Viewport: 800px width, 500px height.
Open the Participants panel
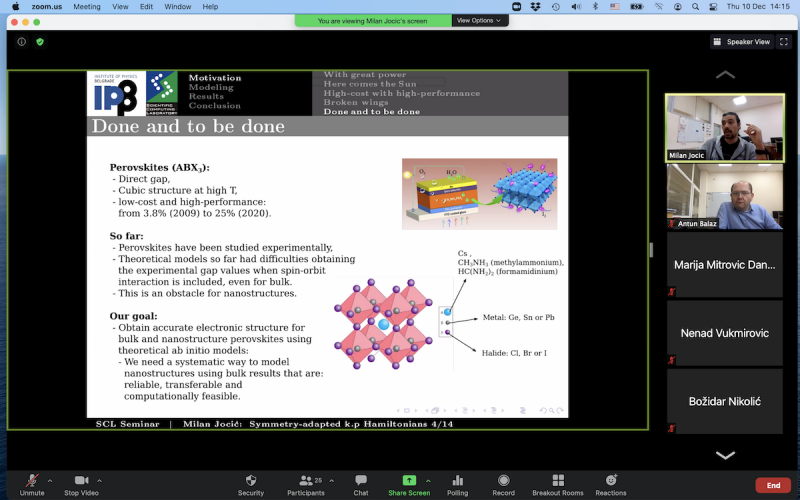point(306,485)
